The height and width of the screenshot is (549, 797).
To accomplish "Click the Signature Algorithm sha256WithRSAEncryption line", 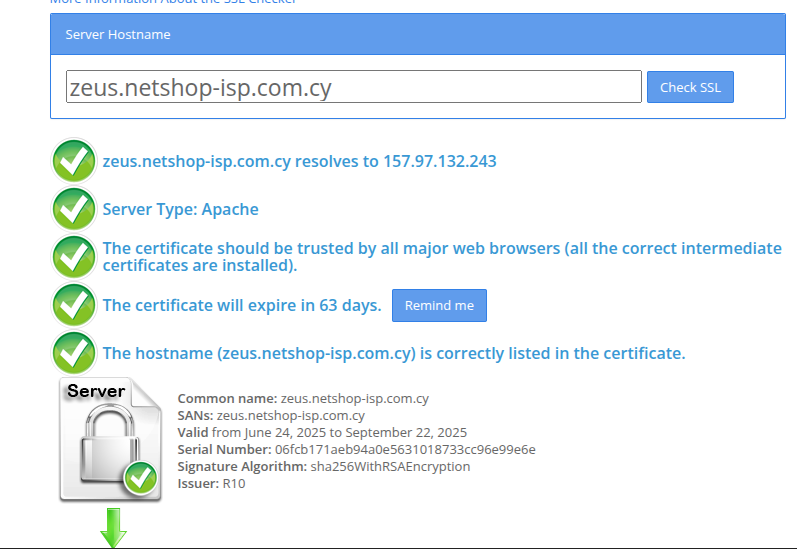I will coord(324,467).
